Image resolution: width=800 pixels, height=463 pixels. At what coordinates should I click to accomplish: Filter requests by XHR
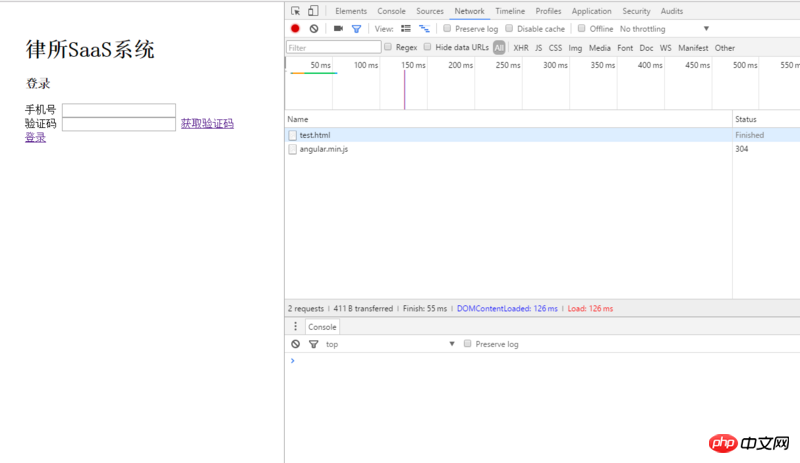coord(521,47)
